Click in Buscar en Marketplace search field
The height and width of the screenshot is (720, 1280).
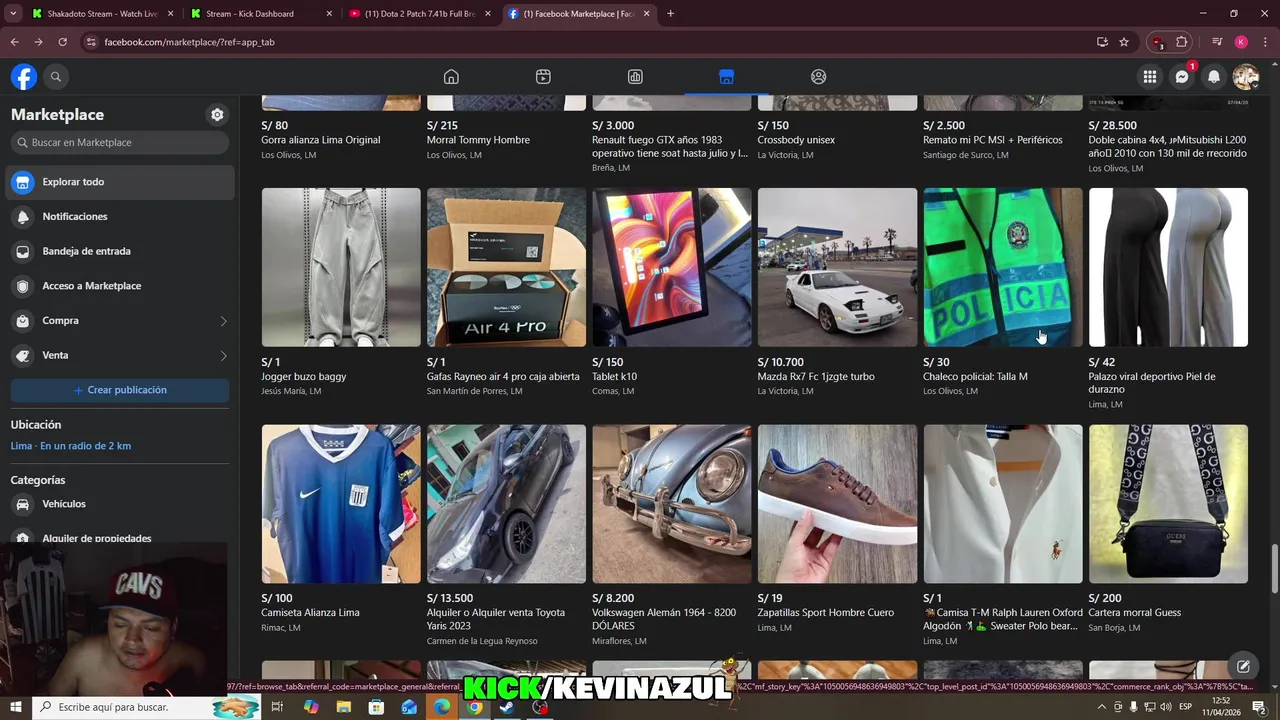click(120, 143)
